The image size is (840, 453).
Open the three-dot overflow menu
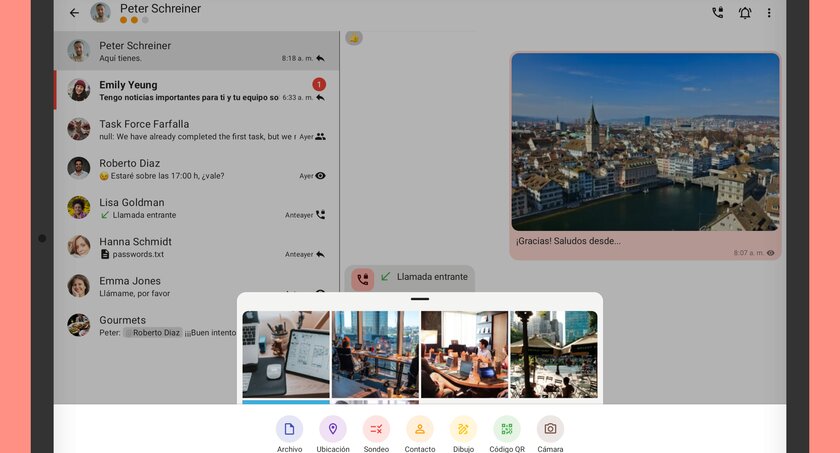pos(769,13)
